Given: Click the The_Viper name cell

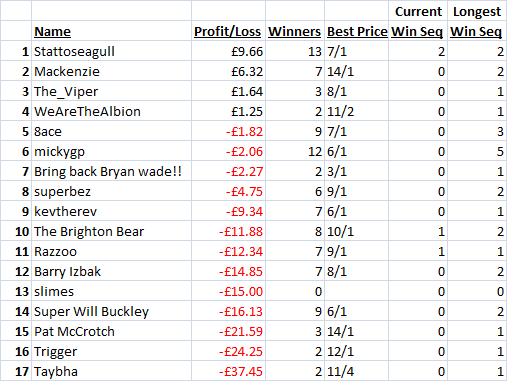Looking at the screenshot, I should [x=111, y=91].
